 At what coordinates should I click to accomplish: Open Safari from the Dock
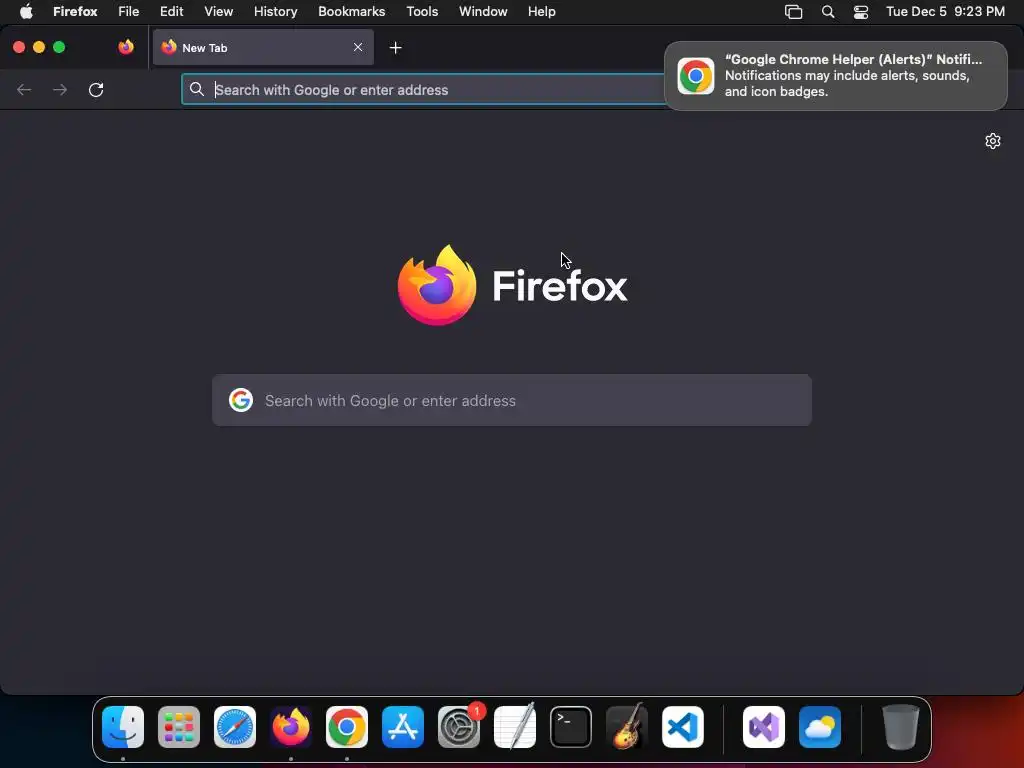235,727
